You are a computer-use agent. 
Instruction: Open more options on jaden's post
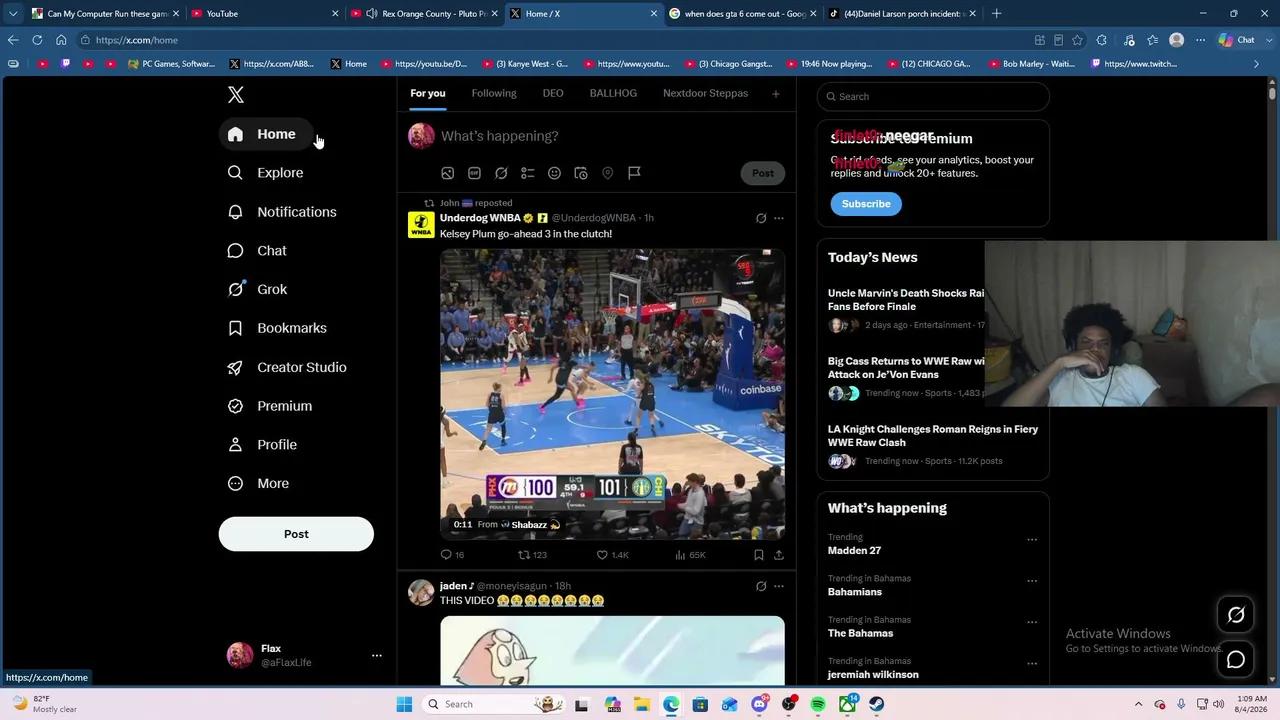pyautogui.click(x=779, y=586)
